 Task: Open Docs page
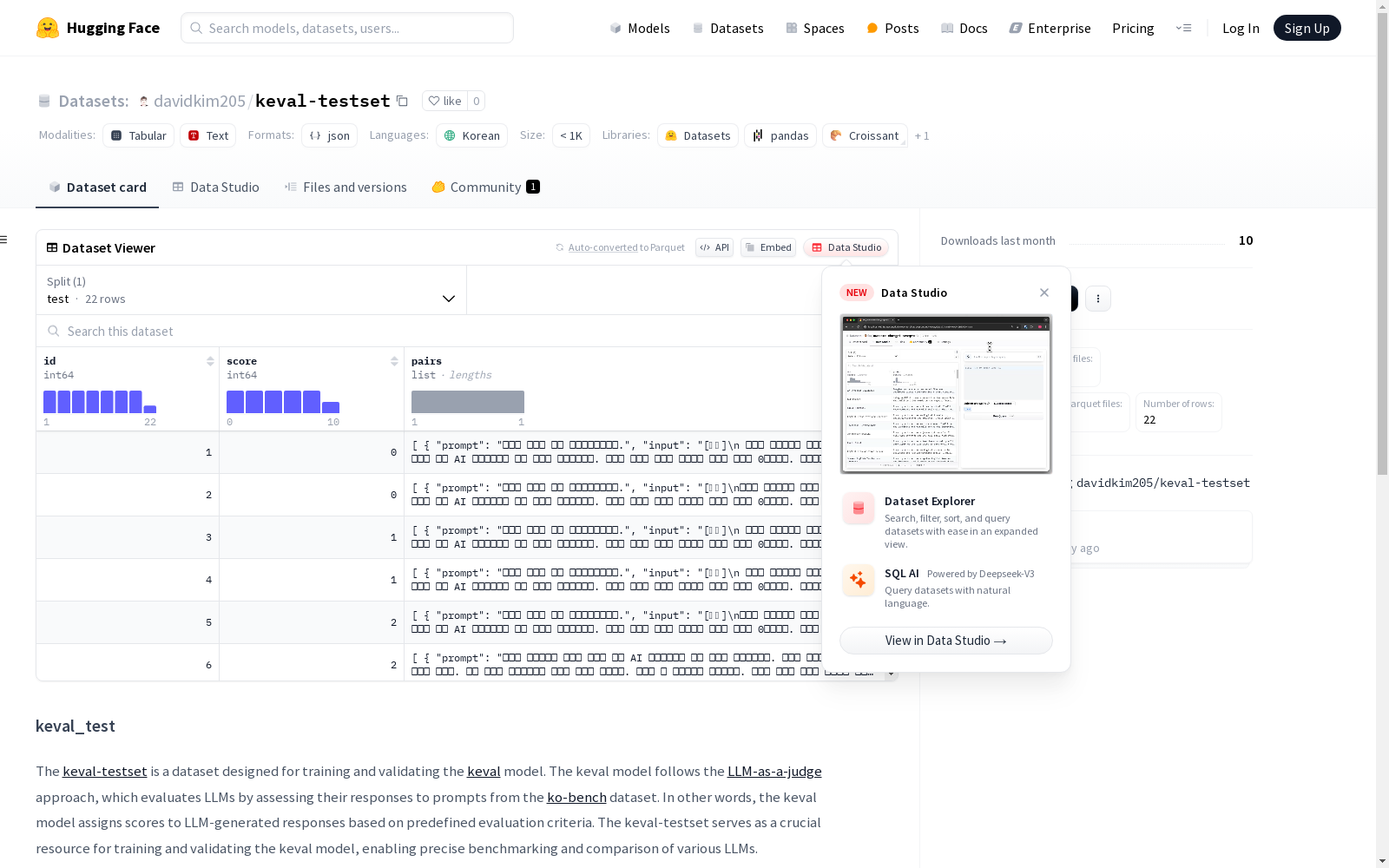[x=964, y=28]
